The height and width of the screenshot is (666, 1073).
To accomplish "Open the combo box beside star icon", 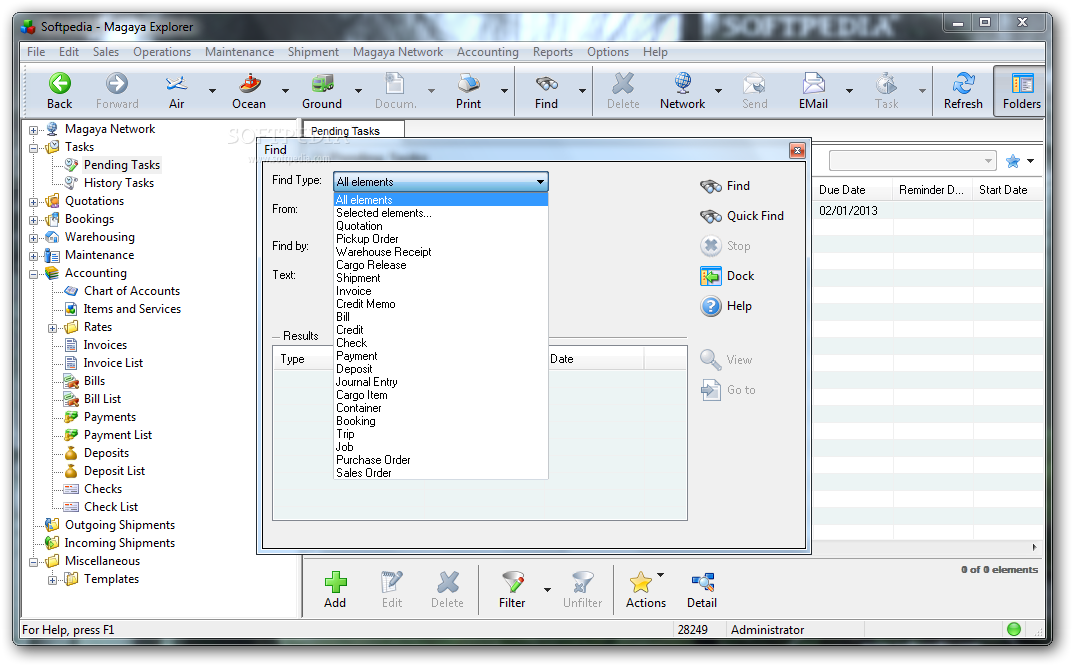I will (912, 162).
